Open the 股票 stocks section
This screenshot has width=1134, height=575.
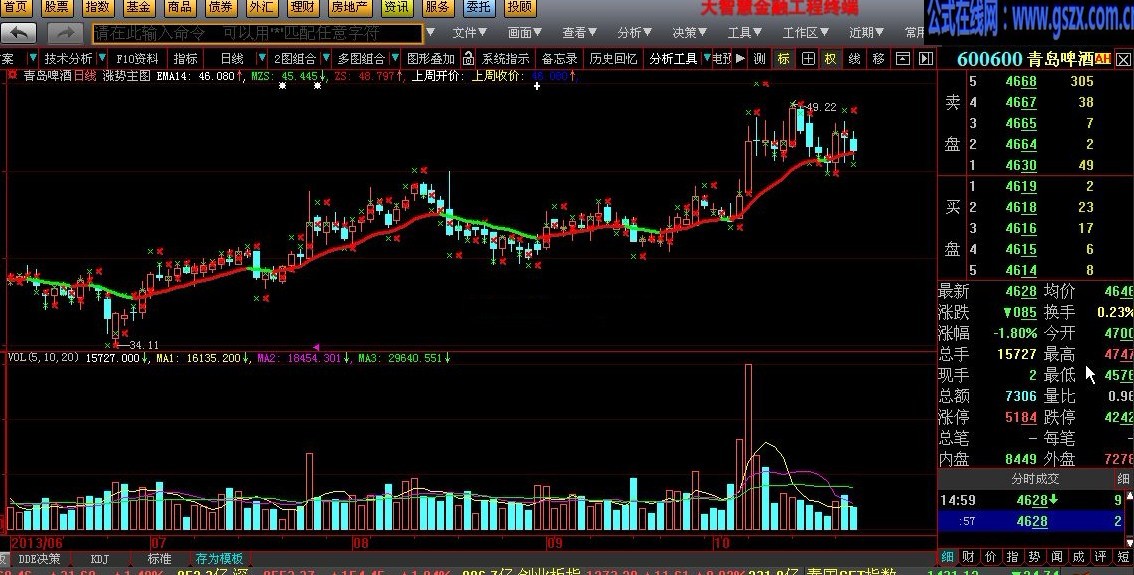(56, 7)
